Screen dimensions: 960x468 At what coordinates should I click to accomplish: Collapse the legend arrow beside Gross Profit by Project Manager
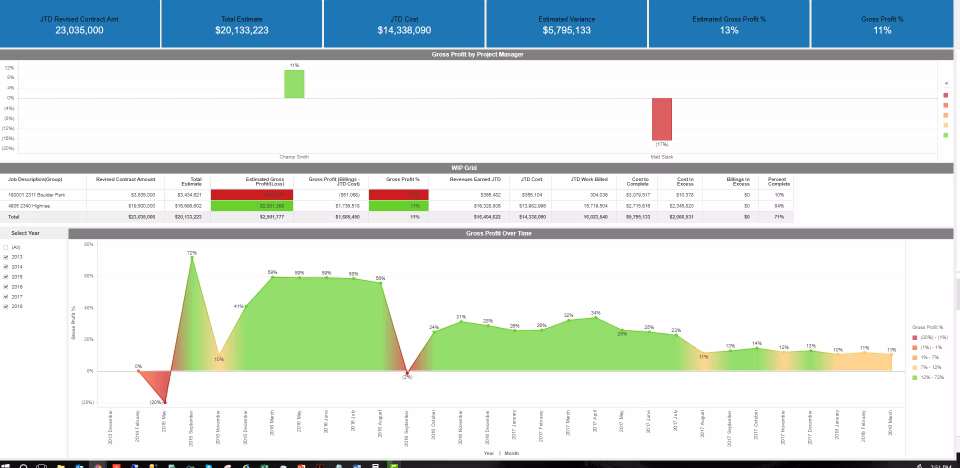946,83
